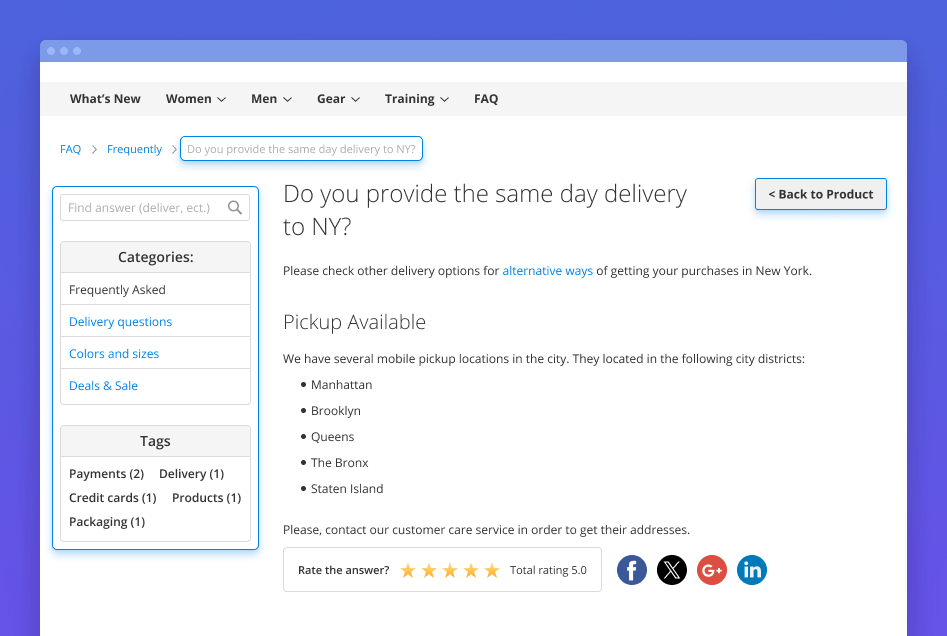Expand the Men menu chevron
The image size is (947, 636).
(287, 100)
